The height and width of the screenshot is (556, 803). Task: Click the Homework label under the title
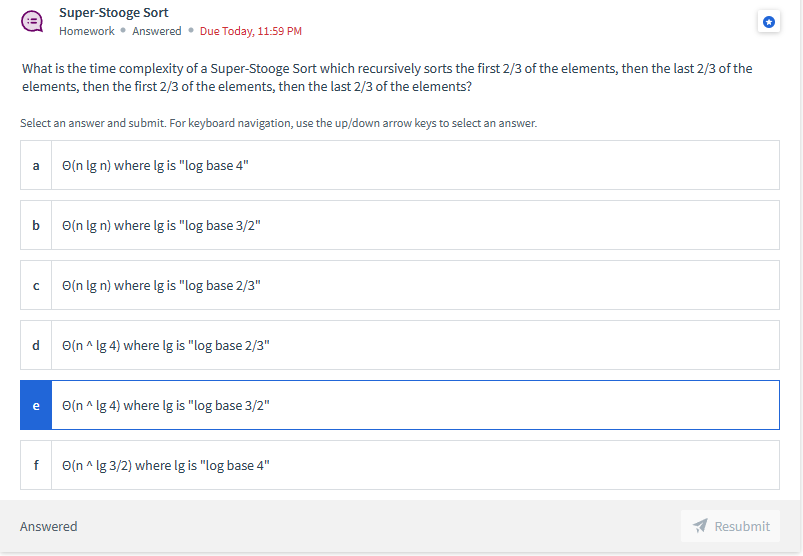coord(87,31)
